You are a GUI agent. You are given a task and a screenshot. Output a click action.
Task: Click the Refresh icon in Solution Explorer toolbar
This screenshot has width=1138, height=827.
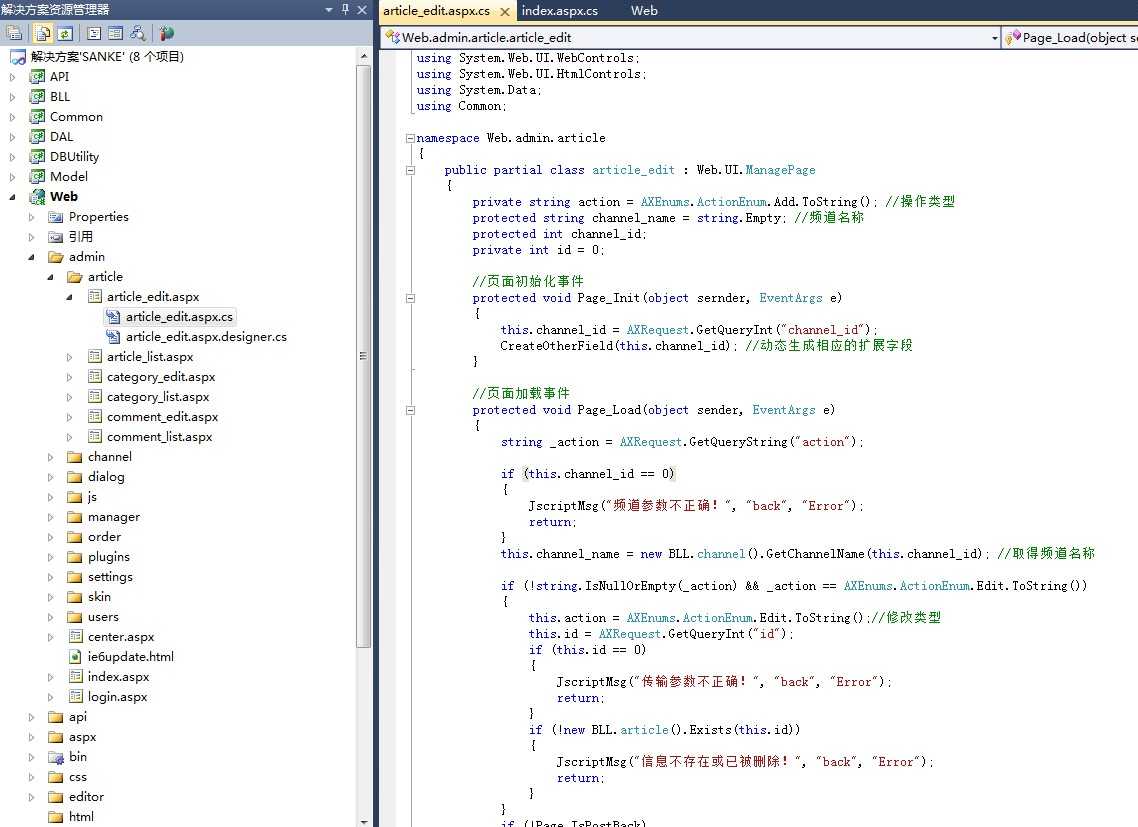[65, 33]
